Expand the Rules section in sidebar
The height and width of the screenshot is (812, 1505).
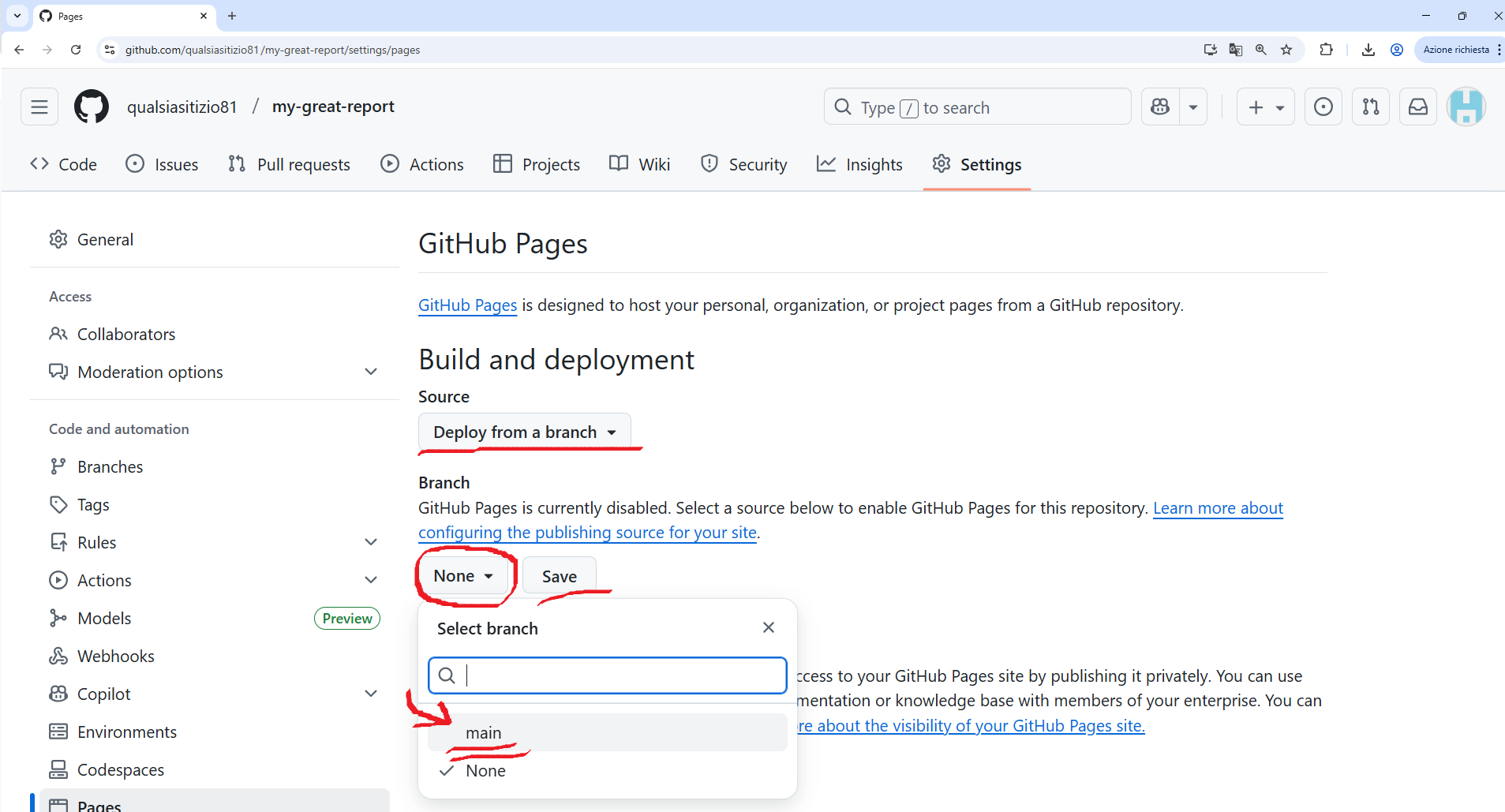371,542
